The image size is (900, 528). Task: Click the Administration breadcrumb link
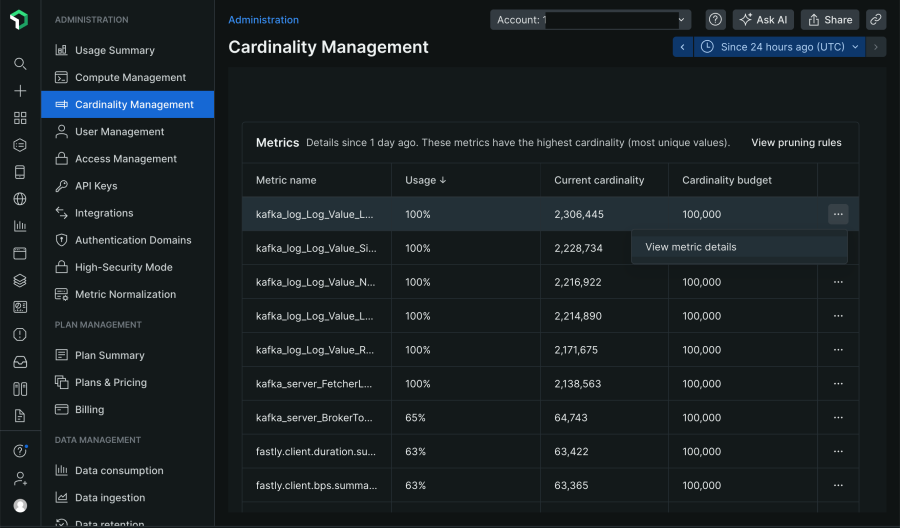263,20
